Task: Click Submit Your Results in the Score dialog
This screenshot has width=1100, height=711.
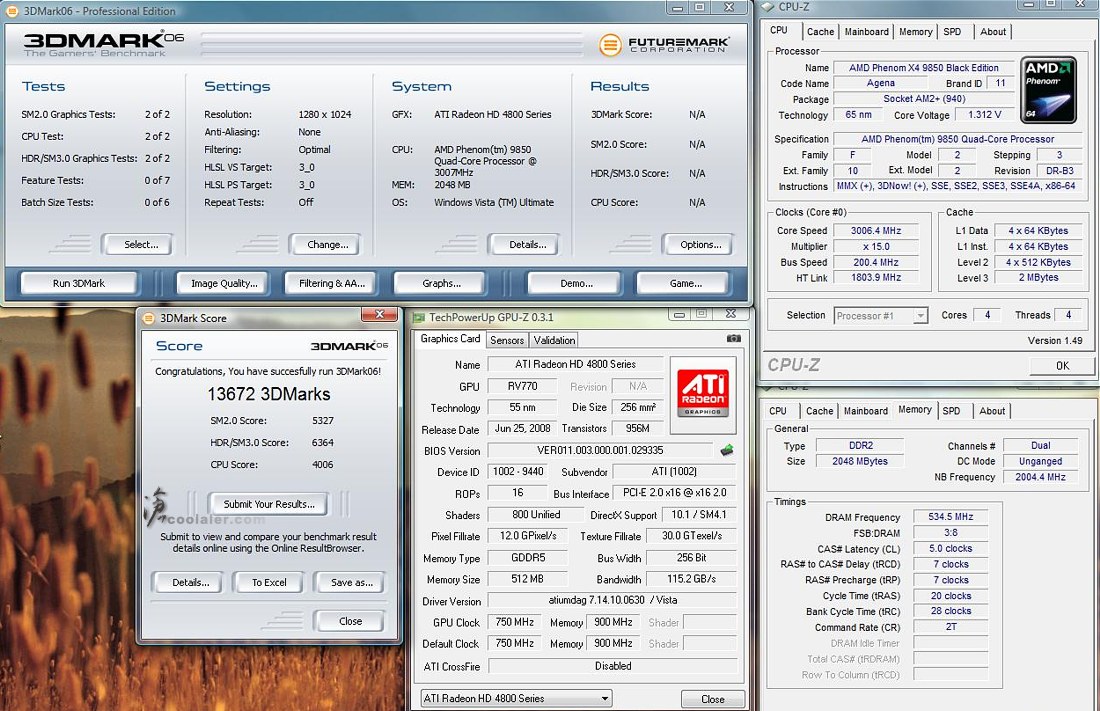Action: tap(269, 504)
